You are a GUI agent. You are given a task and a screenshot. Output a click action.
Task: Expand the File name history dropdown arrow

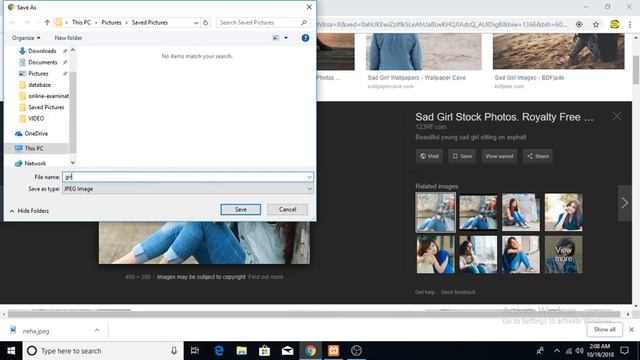pyautogui.click(x=309, y=177)
